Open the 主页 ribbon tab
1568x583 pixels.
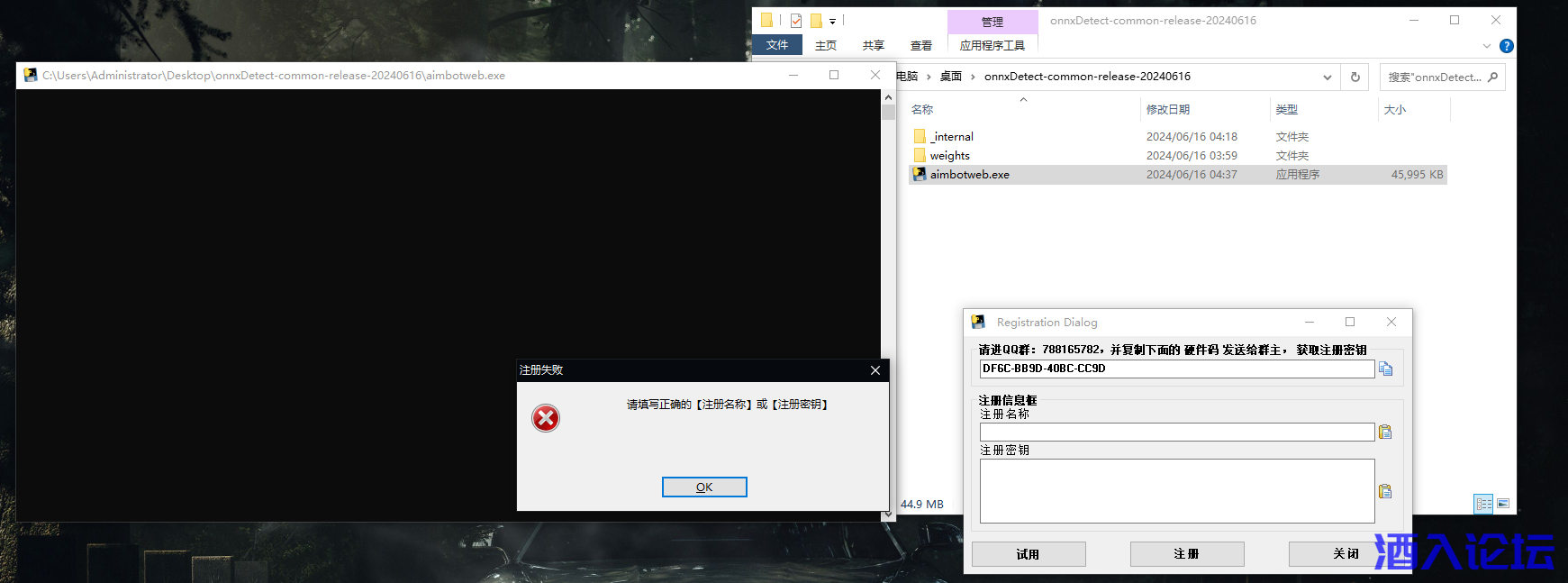click(825, 45)
